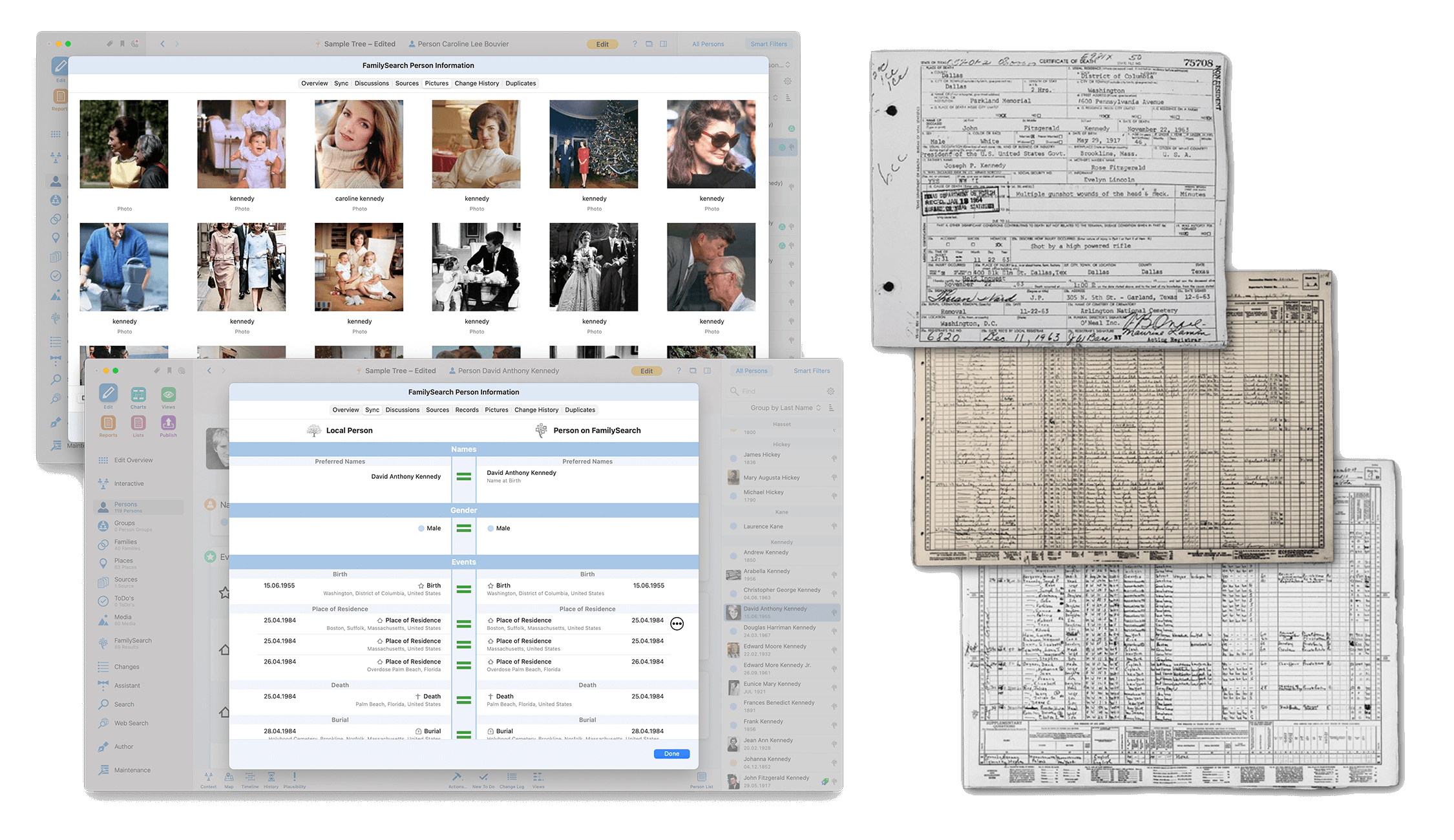Open the Actions menu in bottom toolbar
Image resolution: width=1454 pixels, height=840 pixels.
tap(457, 777)
